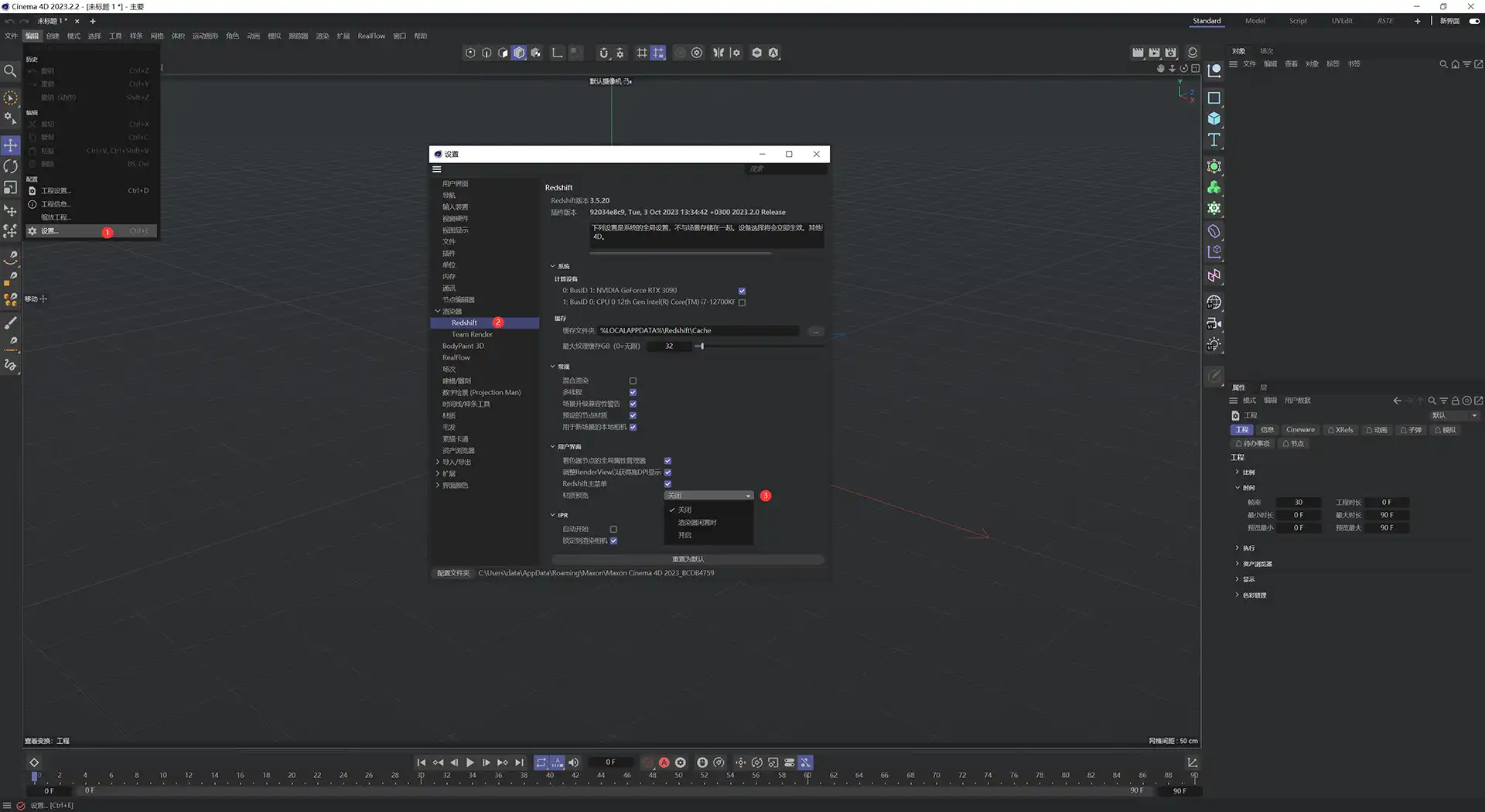Select the Scale tool in left toolbar

tap(11, 188)
